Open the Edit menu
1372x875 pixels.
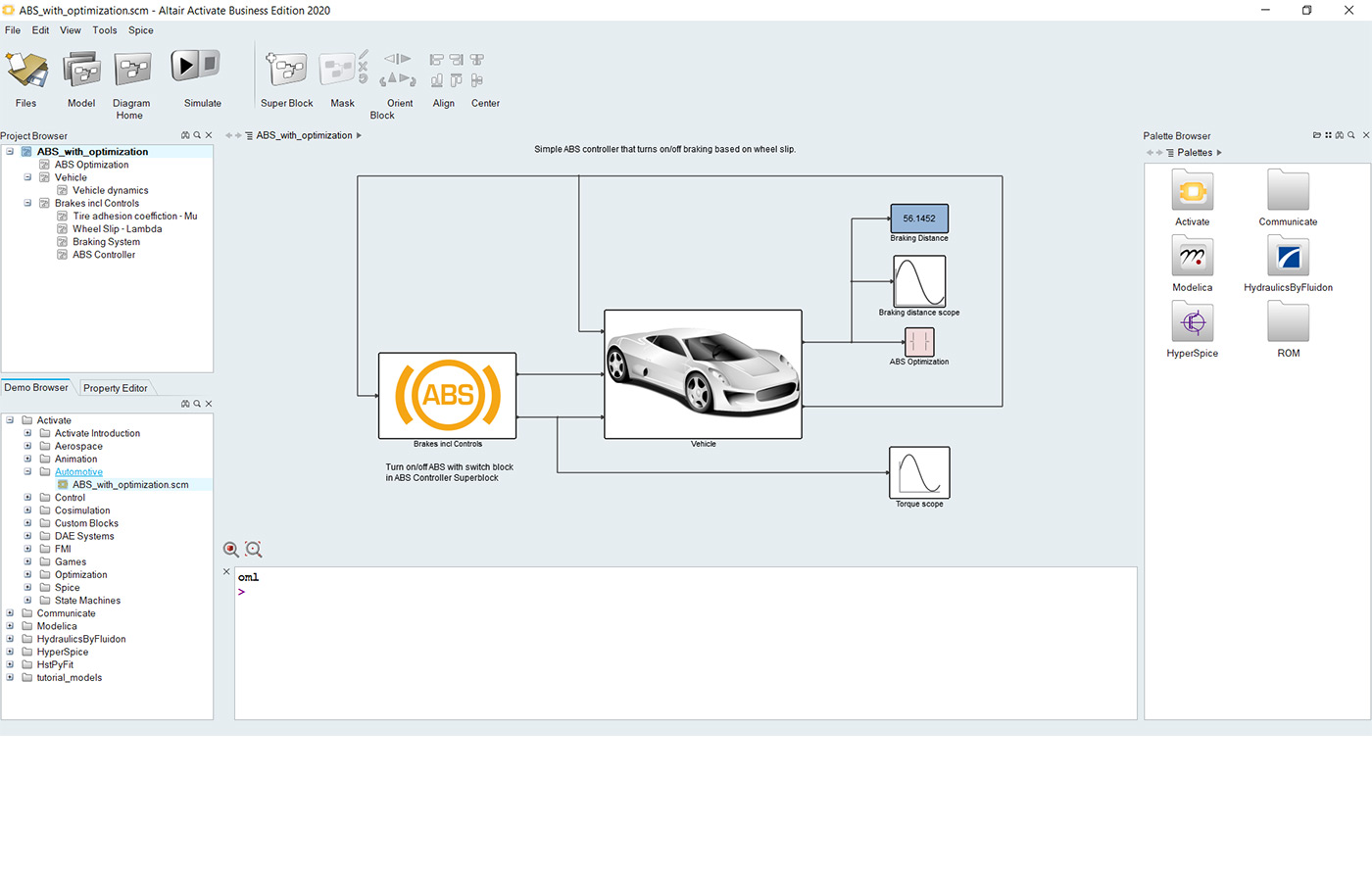pos(40,30)
